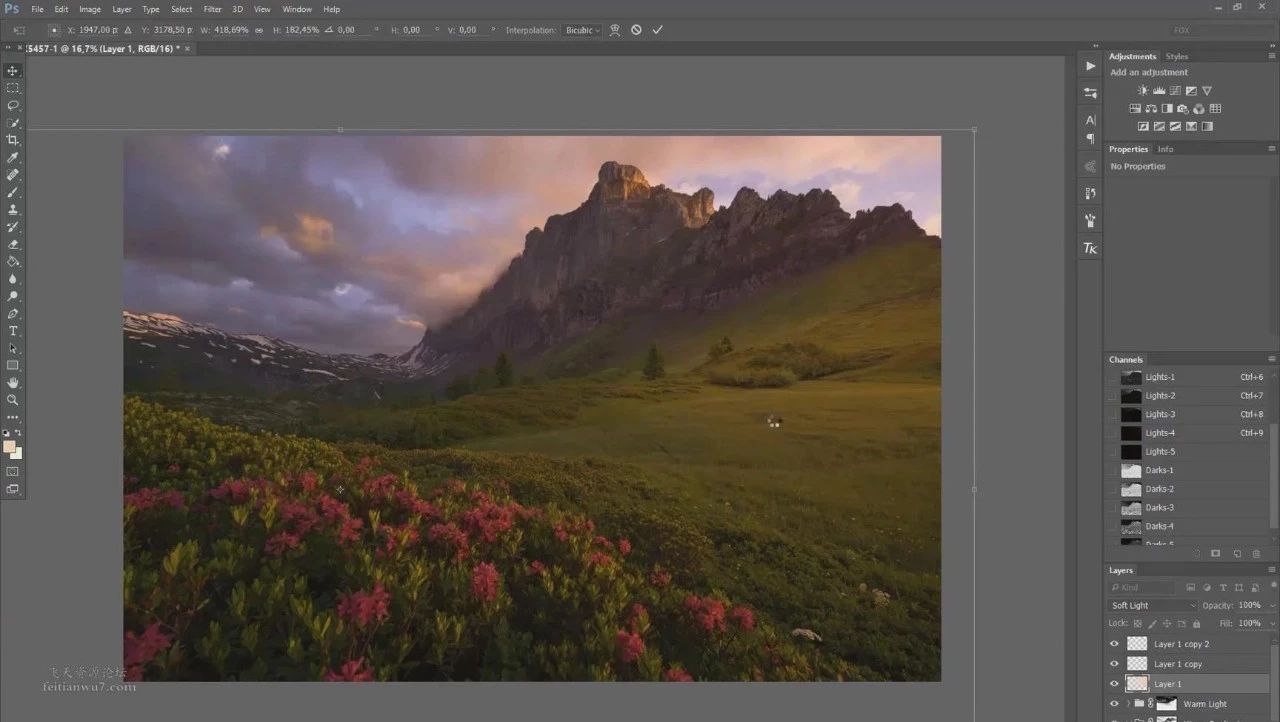Select the Move tool
1280x722 pixels.
[x=13, y=71]
